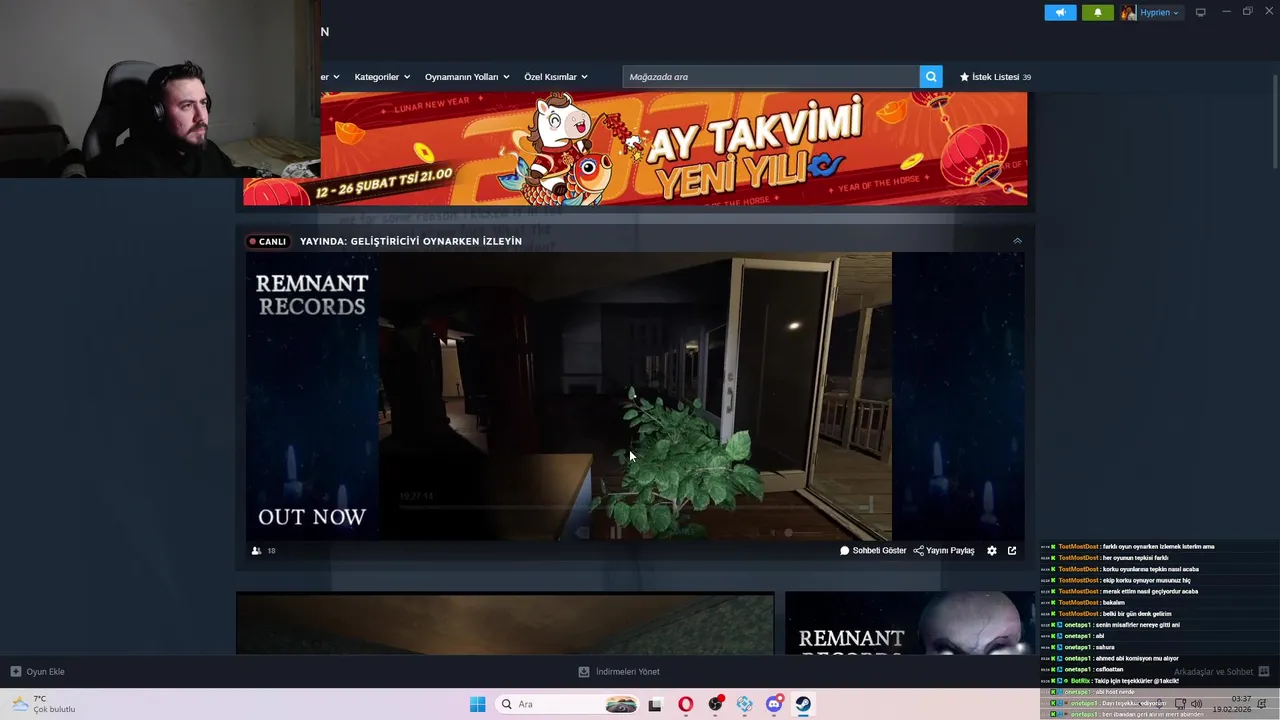Open the blue diamond app icon on taskbar

pos(745,704)
